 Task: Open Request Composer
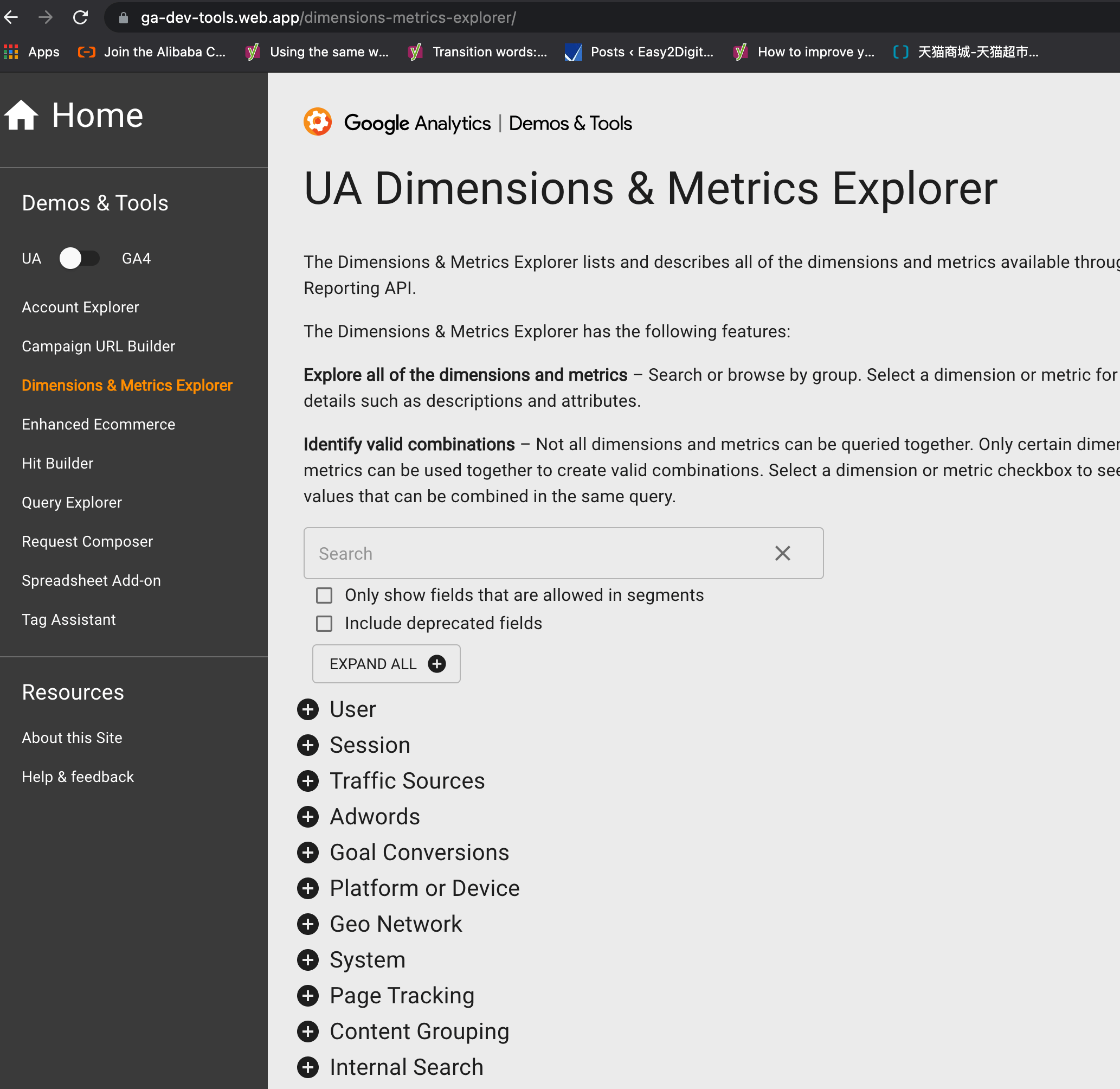click(x=87, y=542)
